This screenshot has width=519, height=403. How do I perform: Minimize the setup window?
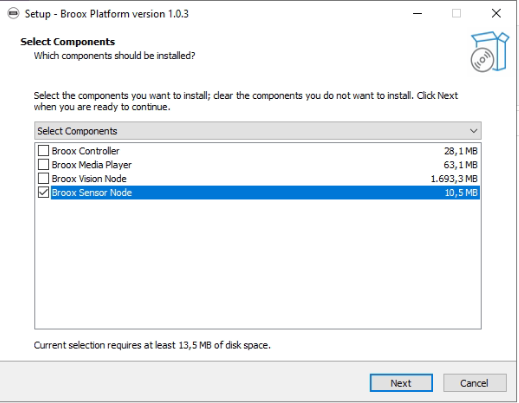(x=417, y=14)
